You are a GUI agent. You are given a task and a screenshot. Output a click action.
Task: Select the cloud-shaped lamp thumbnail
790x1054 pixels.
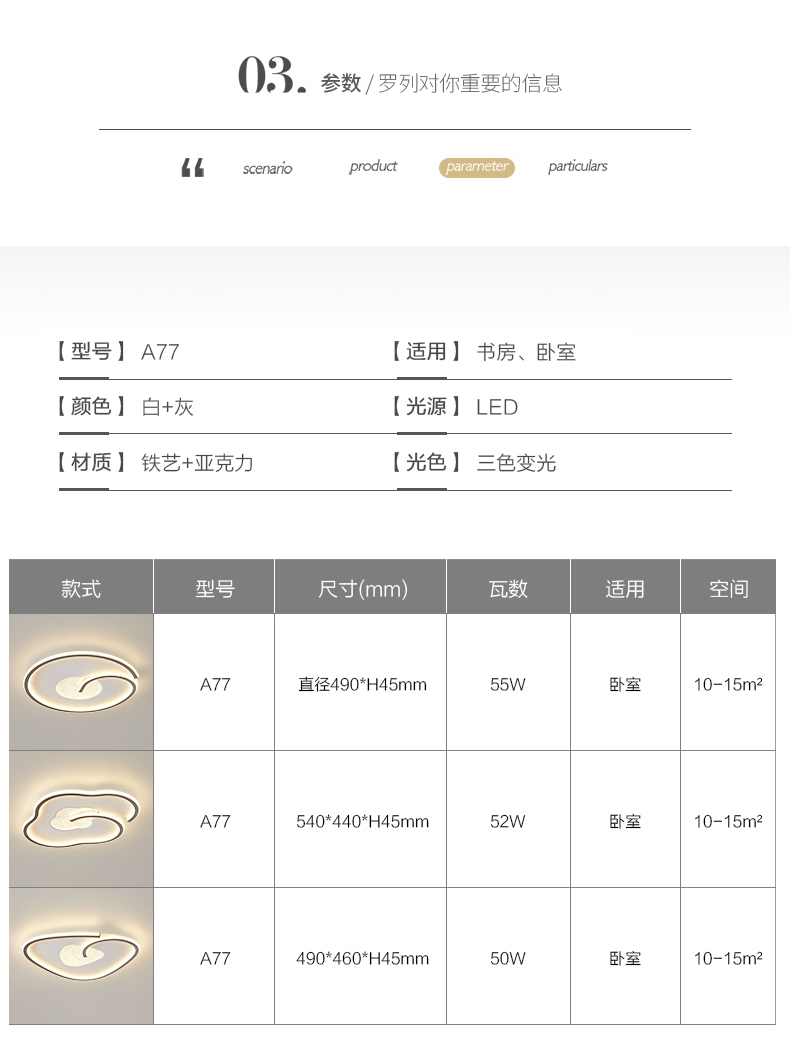click(81, 819)
